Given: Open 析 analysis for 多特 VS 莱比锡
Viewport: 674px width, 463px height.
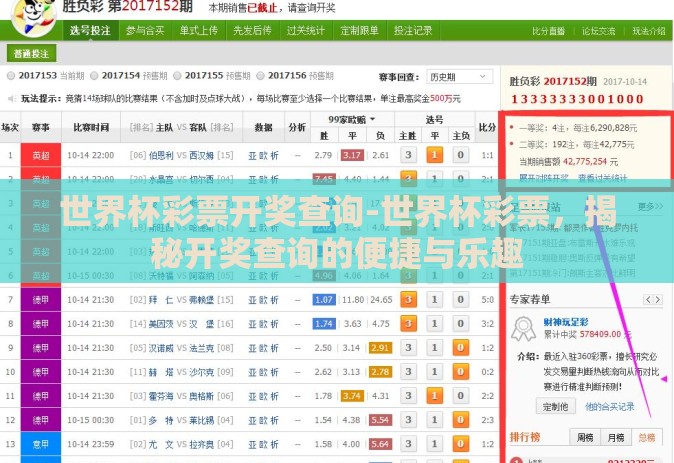Looking at the screenshot, I should point(274,420).
